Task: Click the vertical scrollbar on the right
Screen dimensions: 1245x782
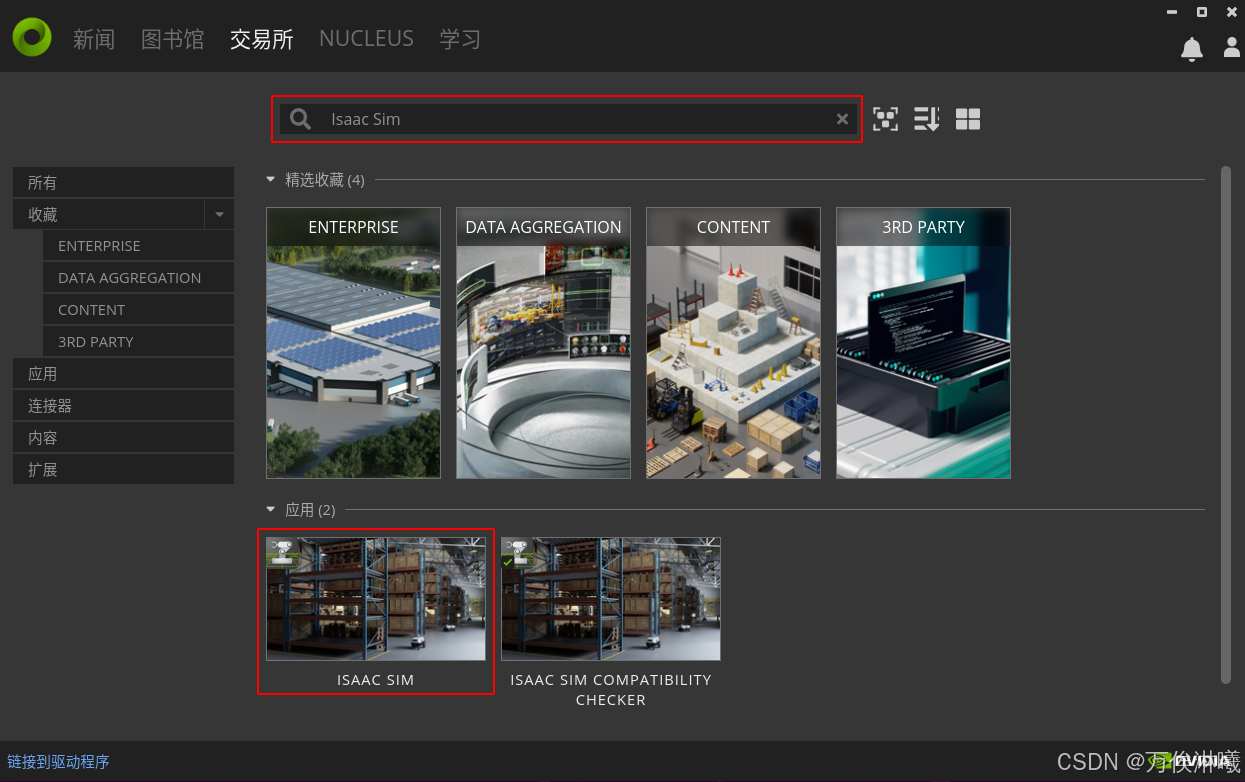Action: tap(1226, 425)
